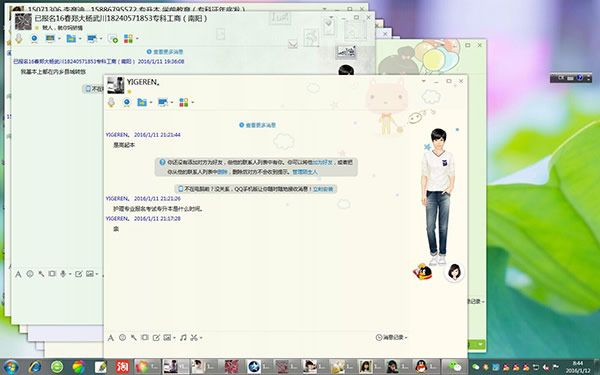Click magic wand emoticon icon in YIGEREN chat

point(134,338)
